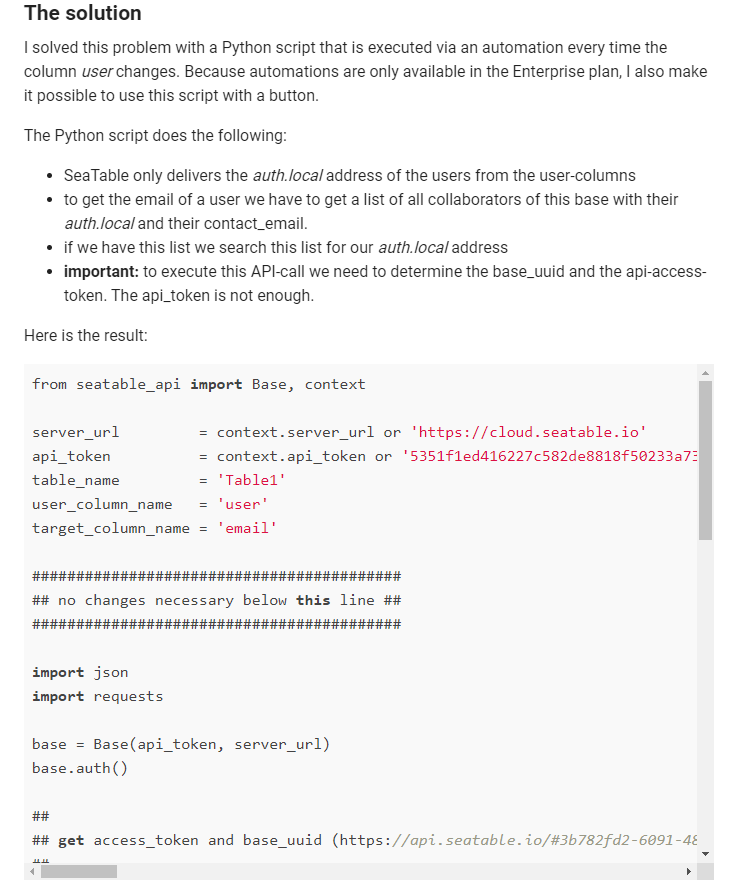The width and height of the screenshot is (732, 892).
Task: Click the 'user' value of user_column_name
Action: [x=242, y=504]
